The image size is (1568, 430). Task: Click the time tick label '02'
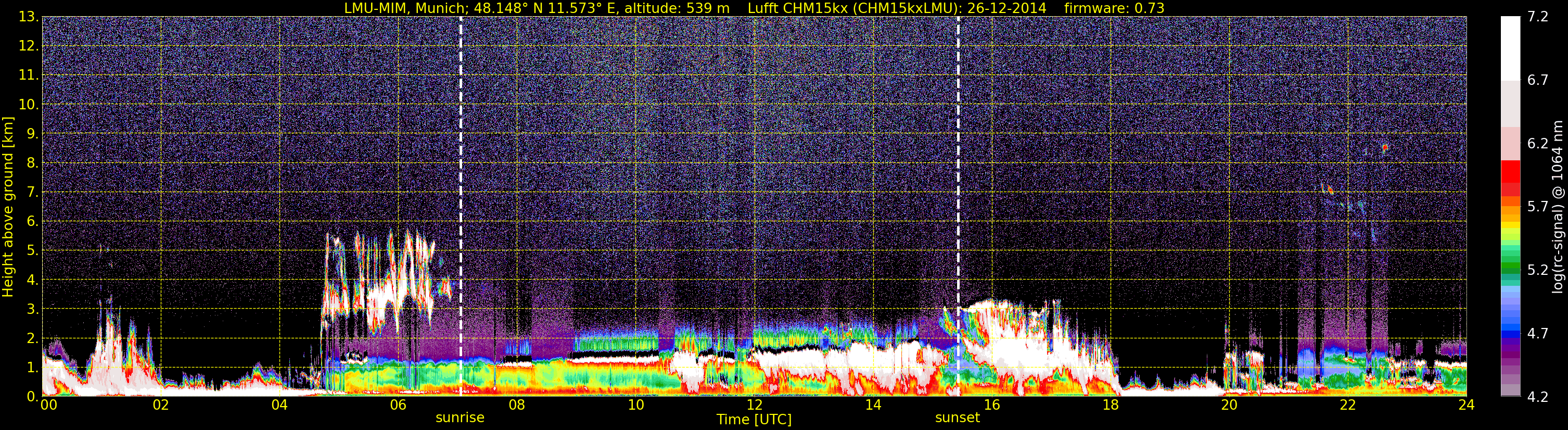161,405
